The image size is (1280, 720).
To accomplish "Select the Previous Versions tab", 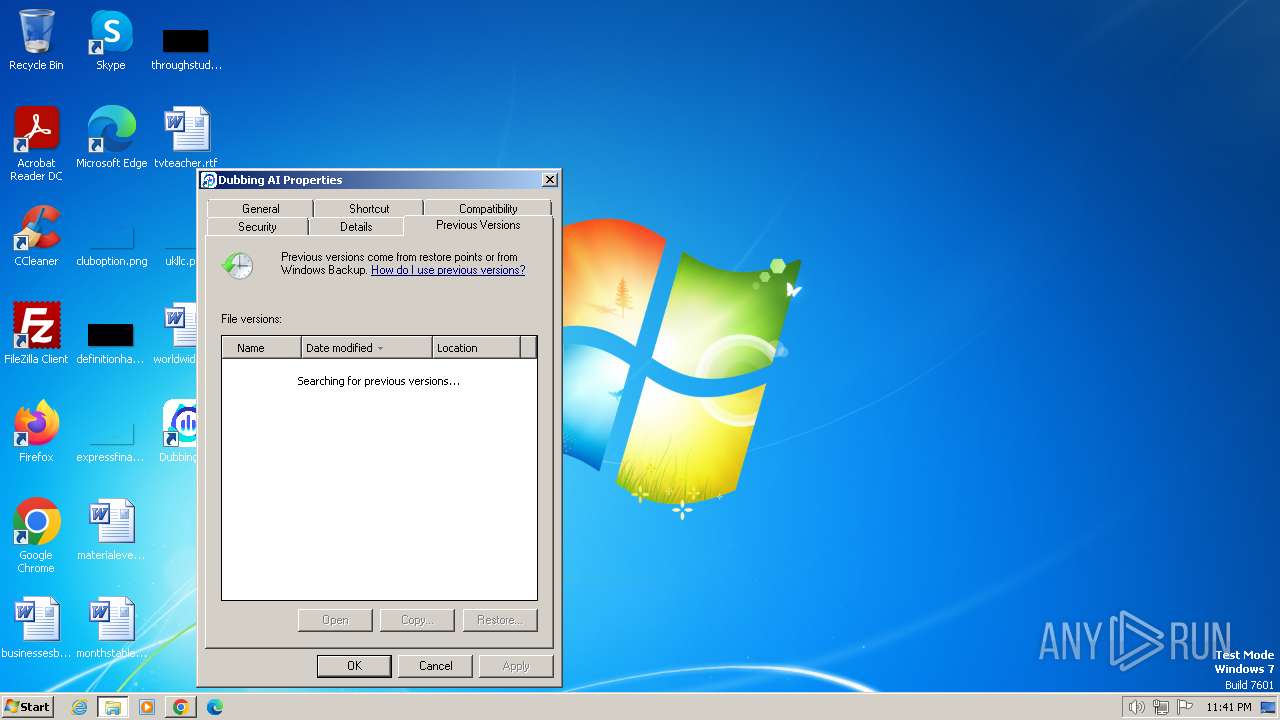I will [478, 225].
